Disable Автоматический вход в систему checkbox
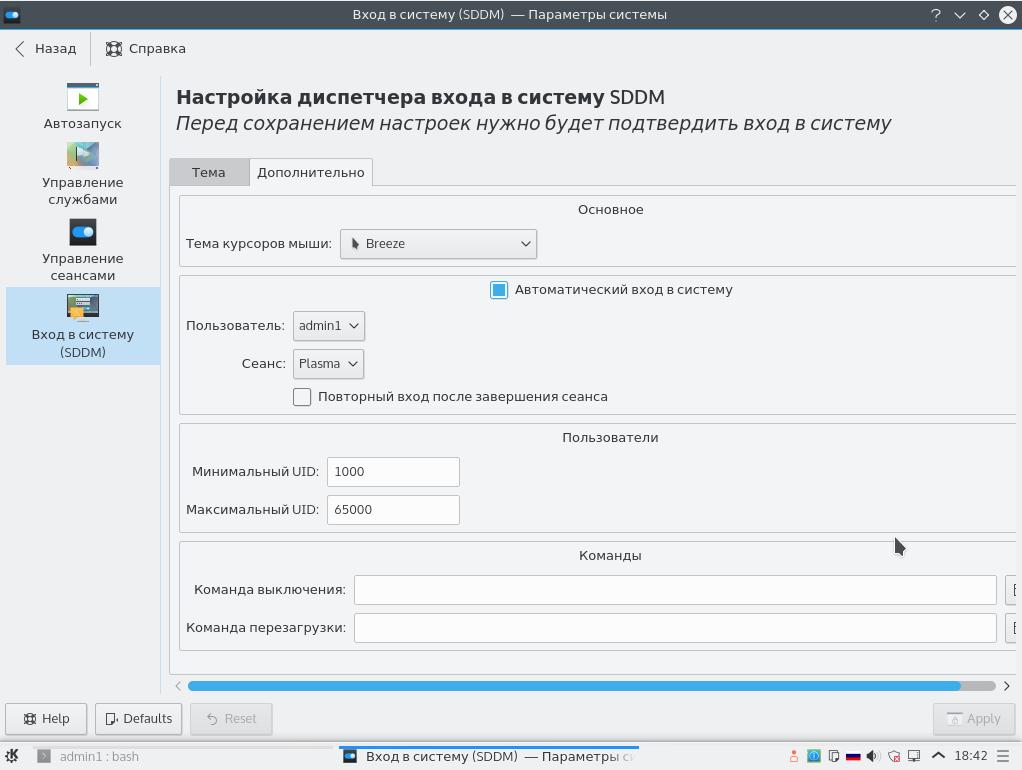This screenshot has width=1022, height=770. (x=499, y=290)
